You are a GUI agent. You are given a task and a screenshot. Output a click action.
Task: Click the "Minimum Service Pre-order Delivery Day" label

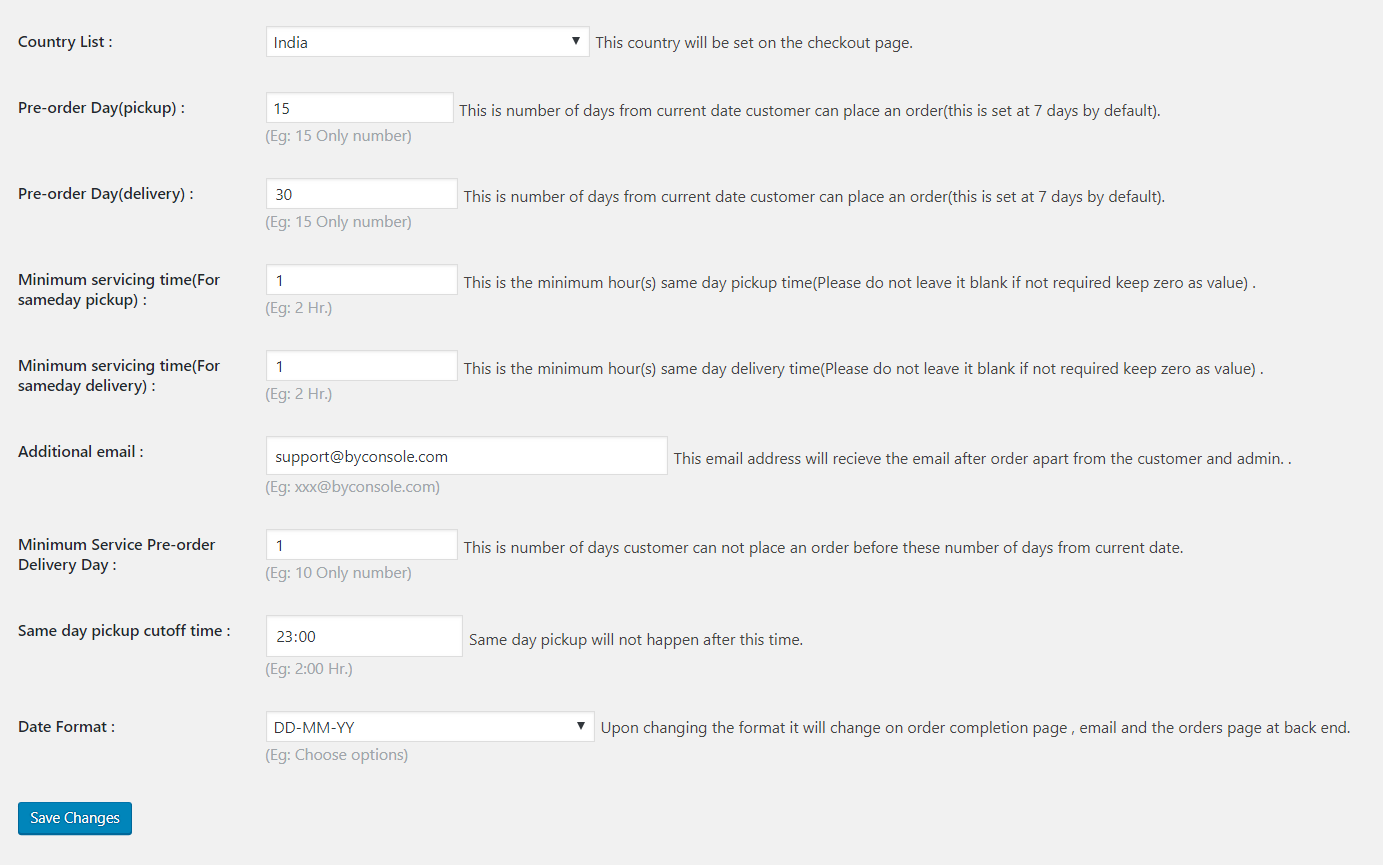click(116, 555)
